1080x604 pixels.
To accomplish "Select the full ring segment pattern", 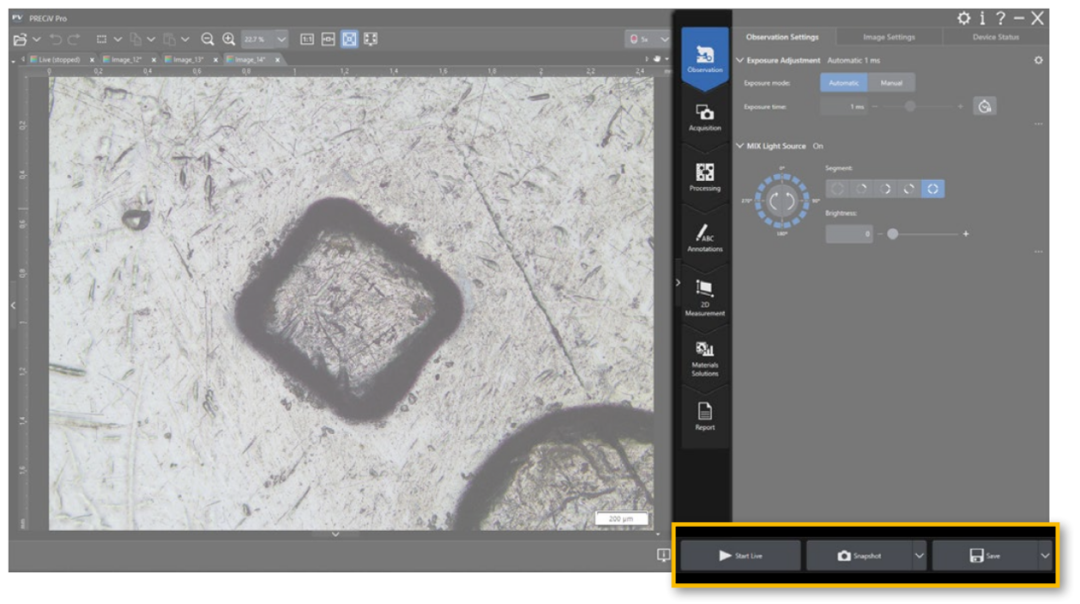I will 933,189.
